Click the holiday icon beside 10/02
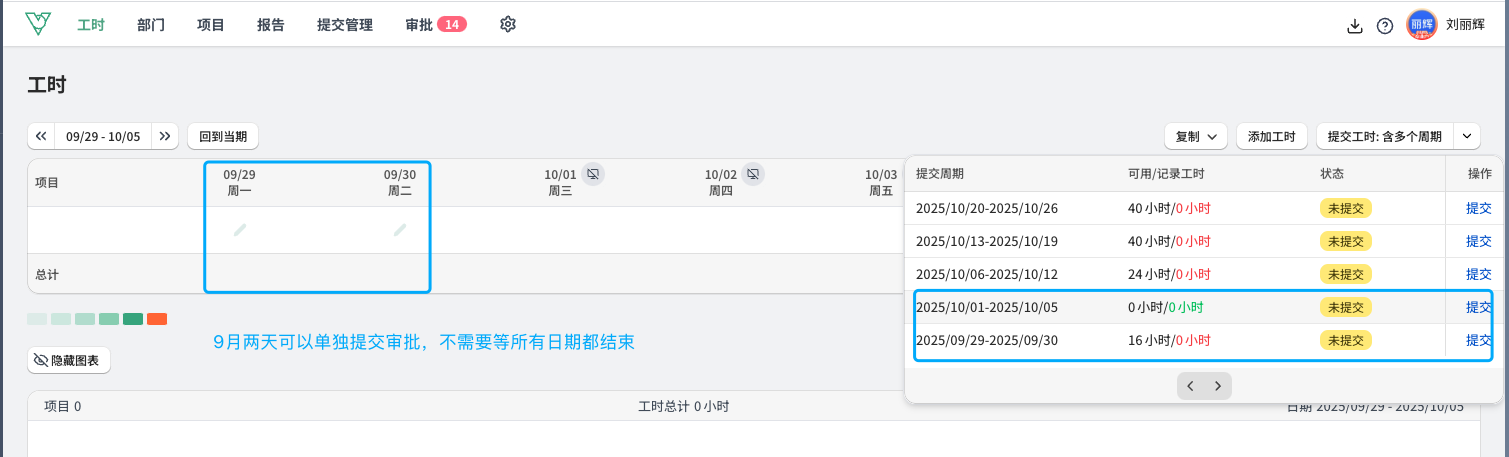The width and height of the screenshot is (1509, 457). point(754,174)
